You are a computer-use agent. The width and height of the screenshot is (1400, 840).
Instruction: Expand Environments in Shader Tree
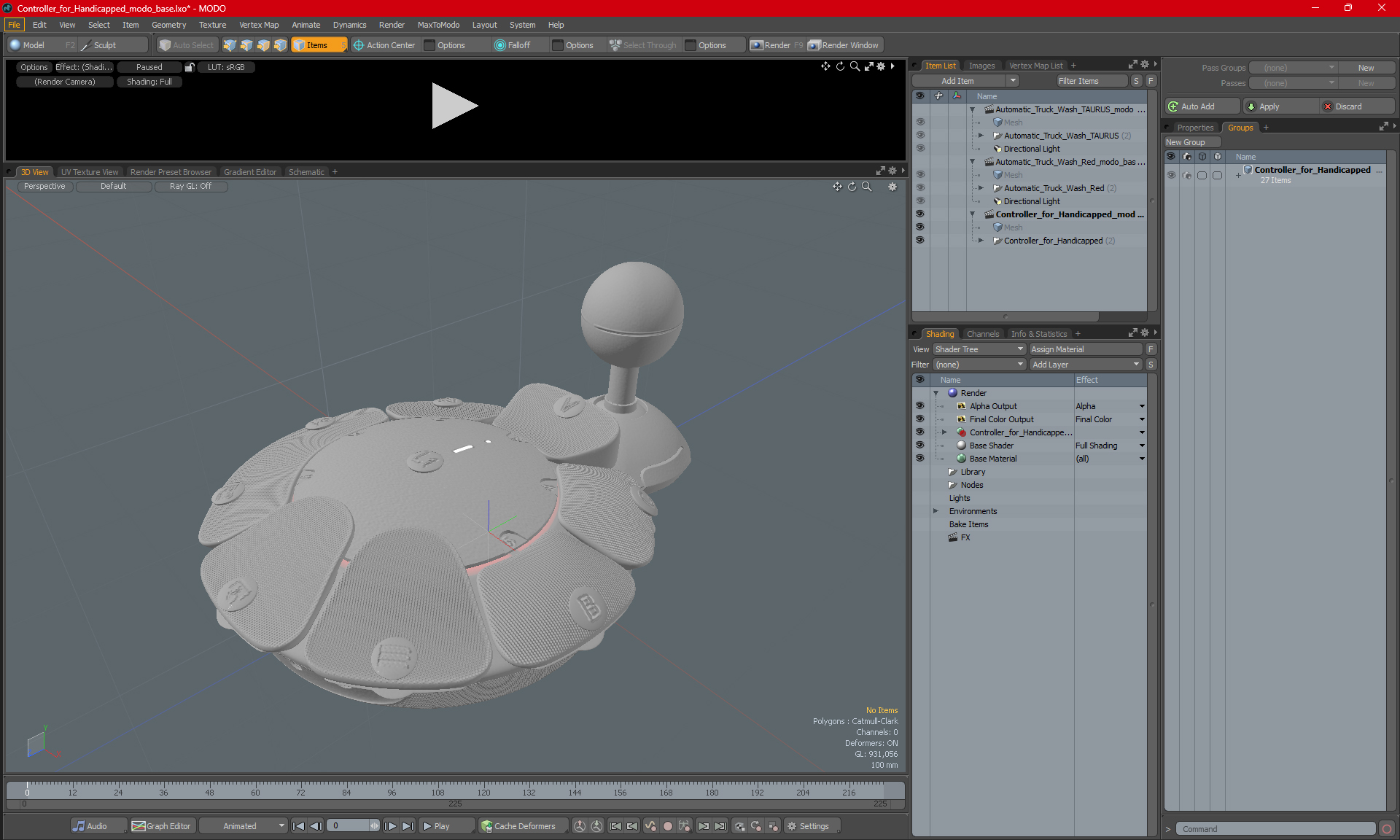coord(936,511)
